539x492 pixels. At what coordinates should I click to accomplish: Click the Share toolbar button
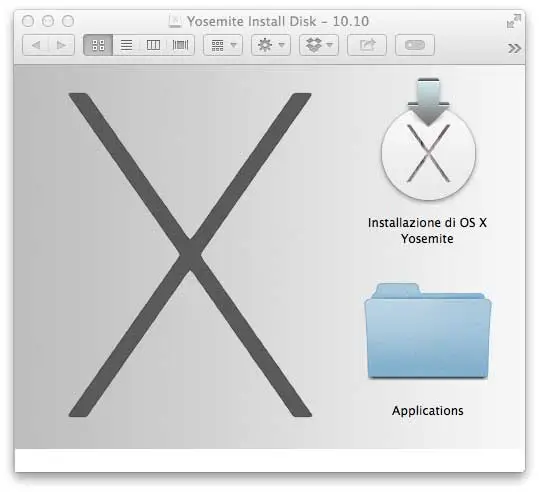pyautogui.click(x=367, y=45)
